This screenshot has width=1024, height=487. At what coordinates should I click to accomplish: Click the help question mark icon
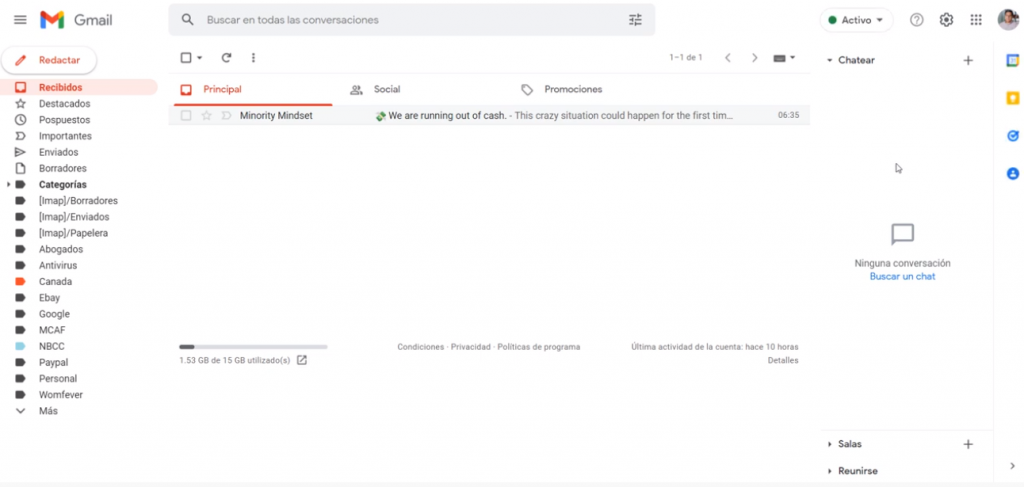916,20
